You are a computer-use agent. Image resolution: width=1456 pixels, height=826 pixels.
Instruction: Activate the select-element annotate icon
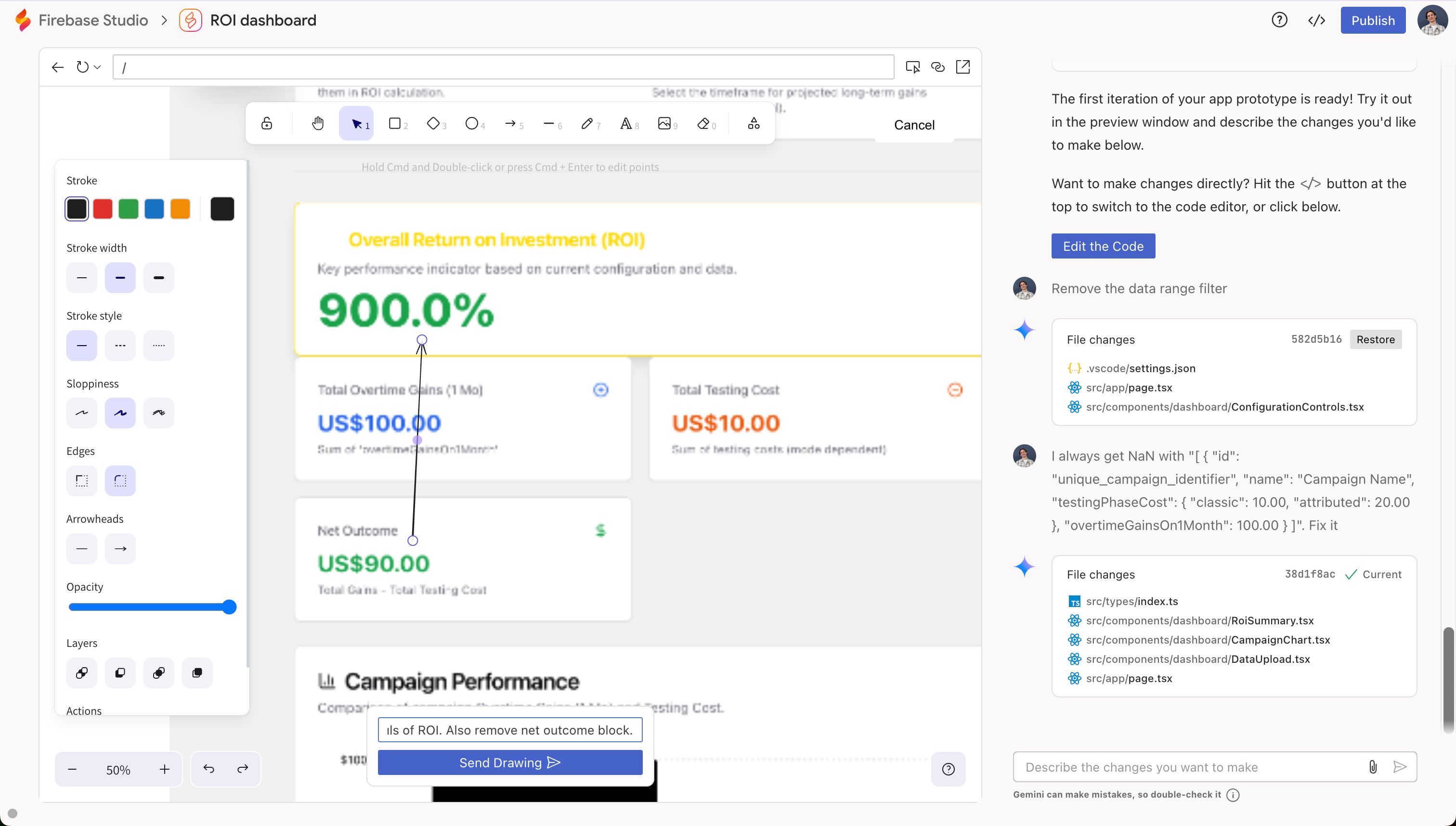coord(912,67)
